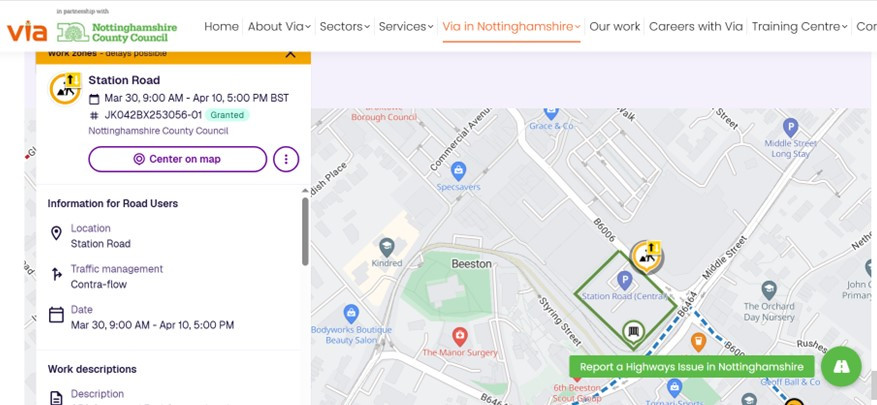Go to the Home menu item
This screenshot has height=405, width=877.
point(221,27)
